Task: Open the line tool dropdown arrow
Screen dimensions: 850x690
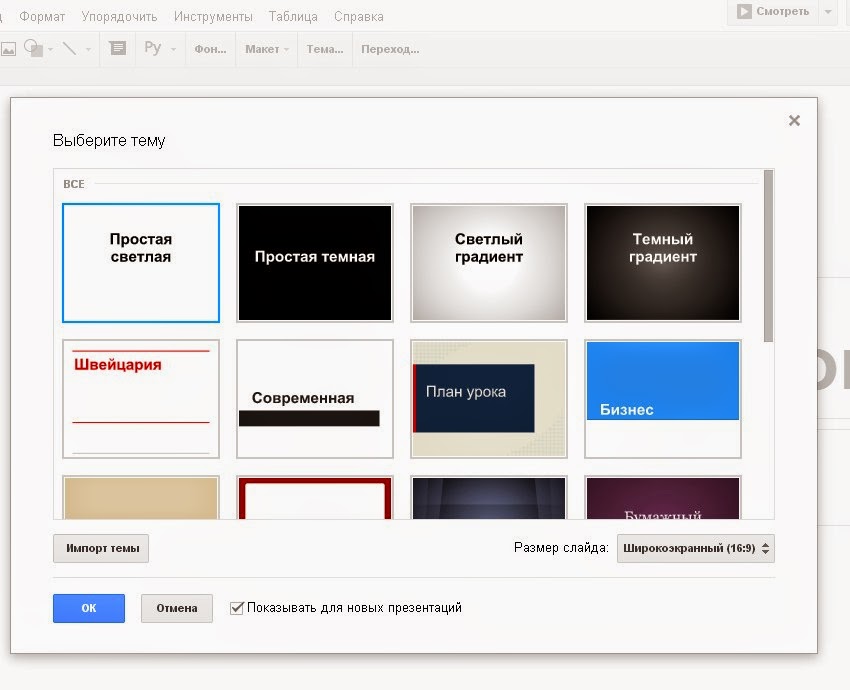Action: 88,49
